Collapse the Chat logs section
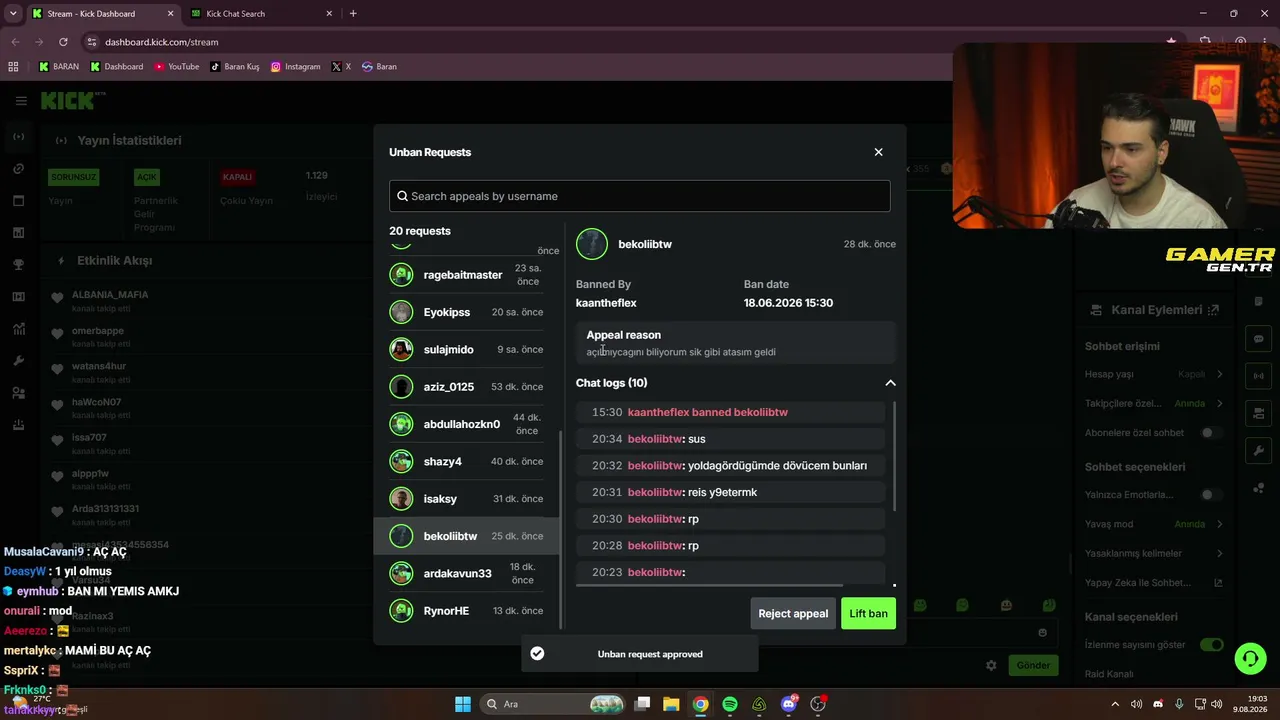1280x720 pixels. (x=890, y=383)
